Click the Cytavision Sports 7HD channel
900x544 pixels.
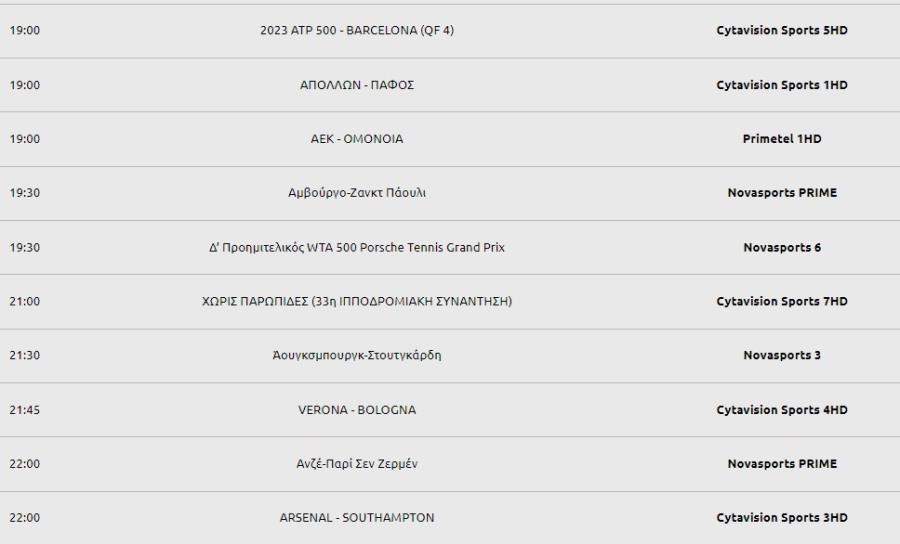782,301
